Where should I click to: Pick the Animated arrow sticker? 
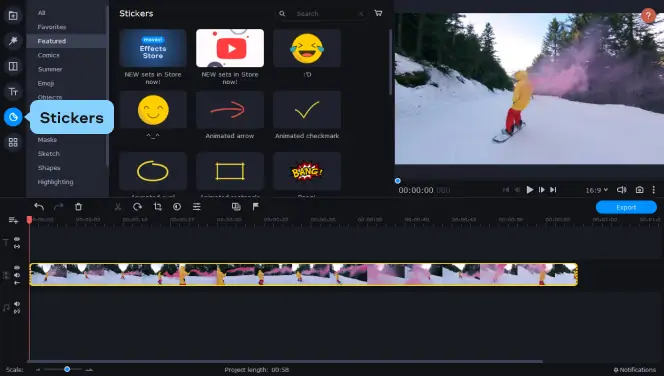pyautogui.click(x=230, y=110)
